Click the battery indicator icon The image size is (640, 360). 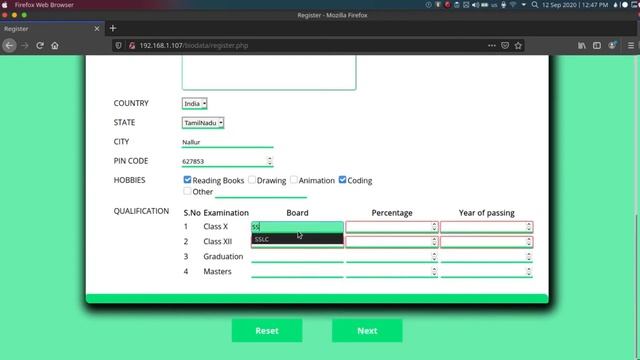pos(484,5)
